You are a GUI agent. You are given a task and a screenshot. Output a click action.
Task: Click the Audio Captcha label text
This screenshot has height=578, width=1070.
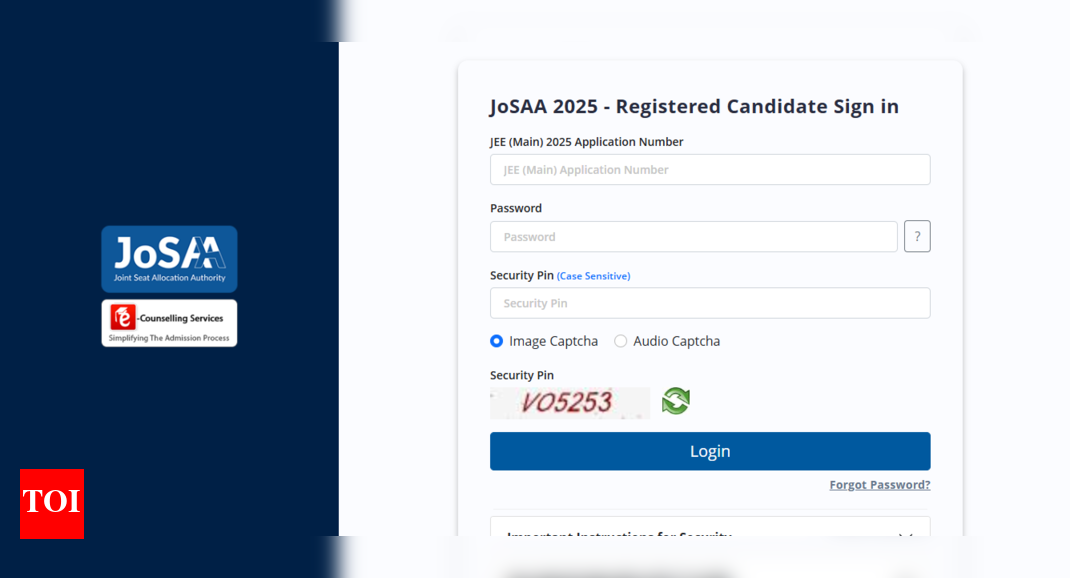(676, 341)
